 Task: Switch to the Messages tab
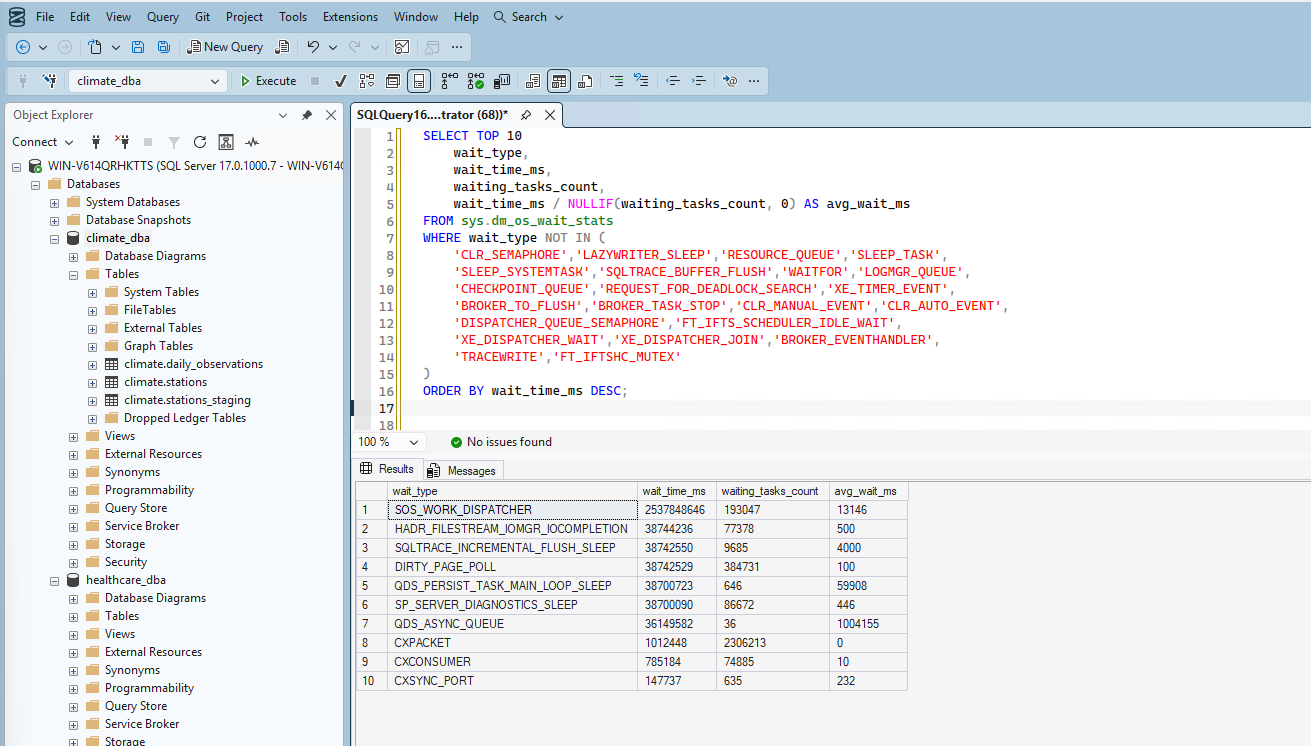pyautogui.click(x=461, y=470)
